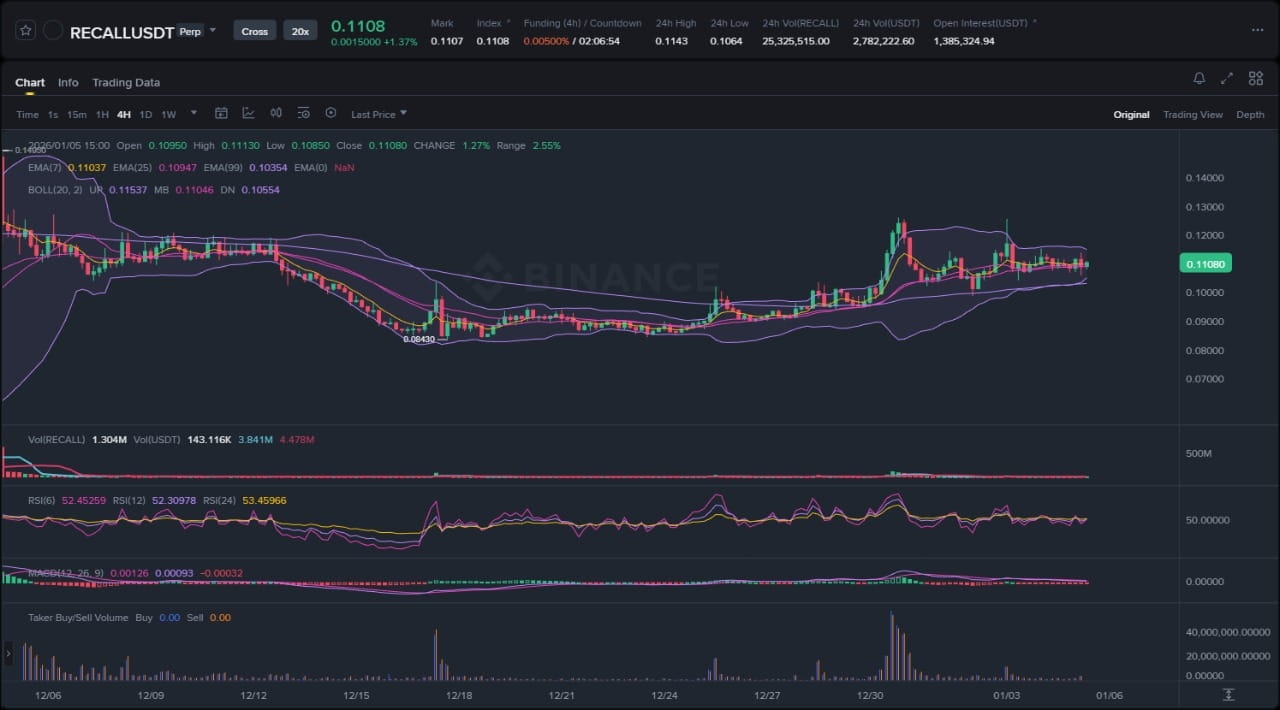Click the EMA(99) indicator label
The height and width of the screenshot is (710, 1280).
coord(223,167)
